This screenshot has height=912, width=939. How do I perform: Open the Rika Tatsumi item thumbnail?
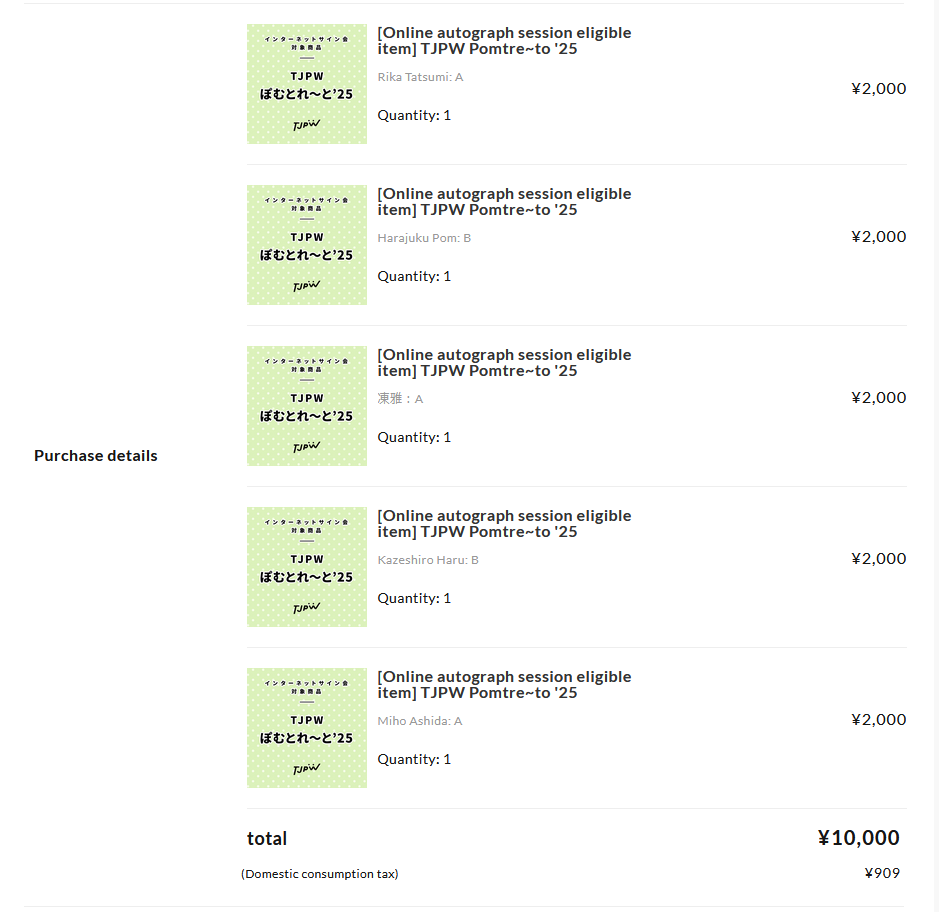[x=307, y=84]
